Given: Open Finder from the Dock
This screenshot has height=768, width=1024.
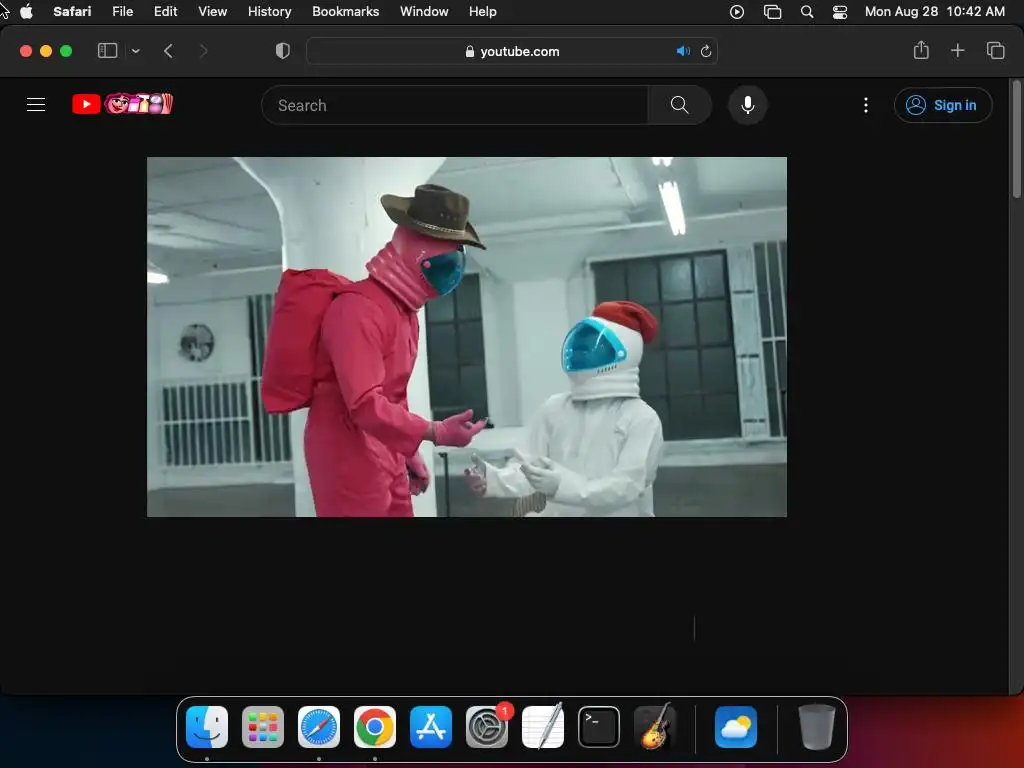Looking at the screenshot, I should pyautogui.click(x=207, y=727).
